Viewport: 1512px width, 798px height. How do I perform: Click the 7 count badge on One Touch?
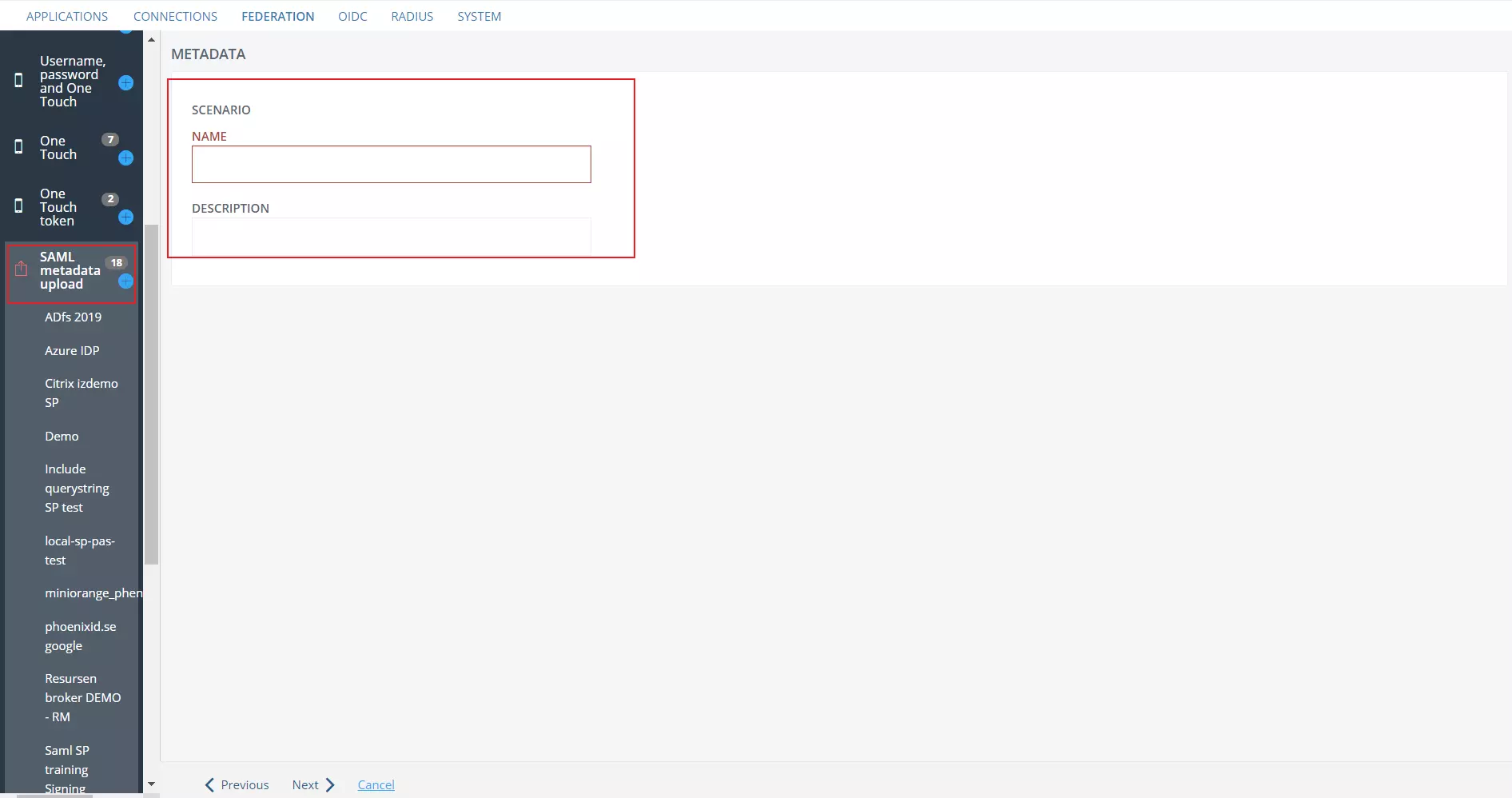(110, 139)
